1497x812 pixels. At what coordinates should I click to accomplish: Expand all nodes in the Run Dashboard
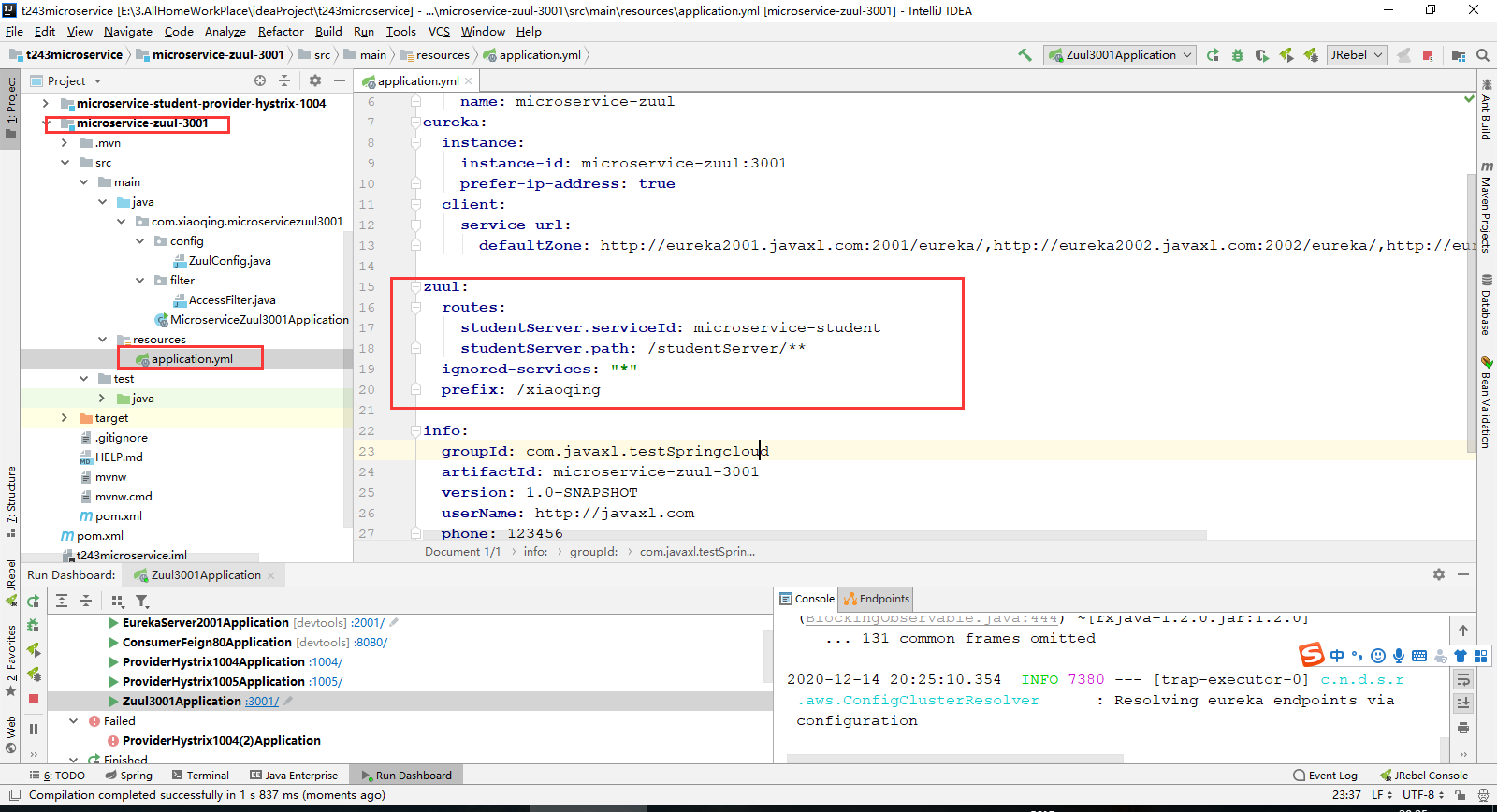[62, 601]
